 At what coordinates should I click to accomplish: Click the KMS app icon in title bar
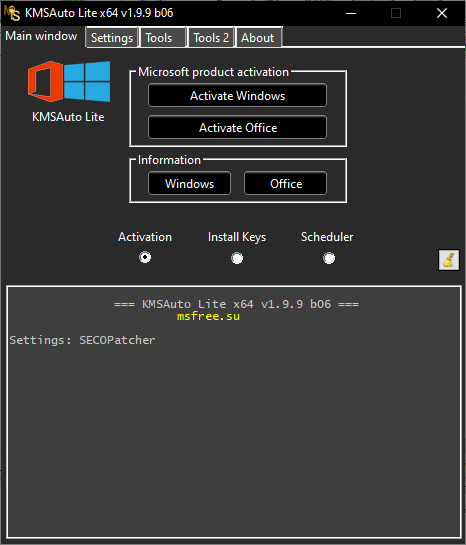pyautogui.click(x=12, y=13)
